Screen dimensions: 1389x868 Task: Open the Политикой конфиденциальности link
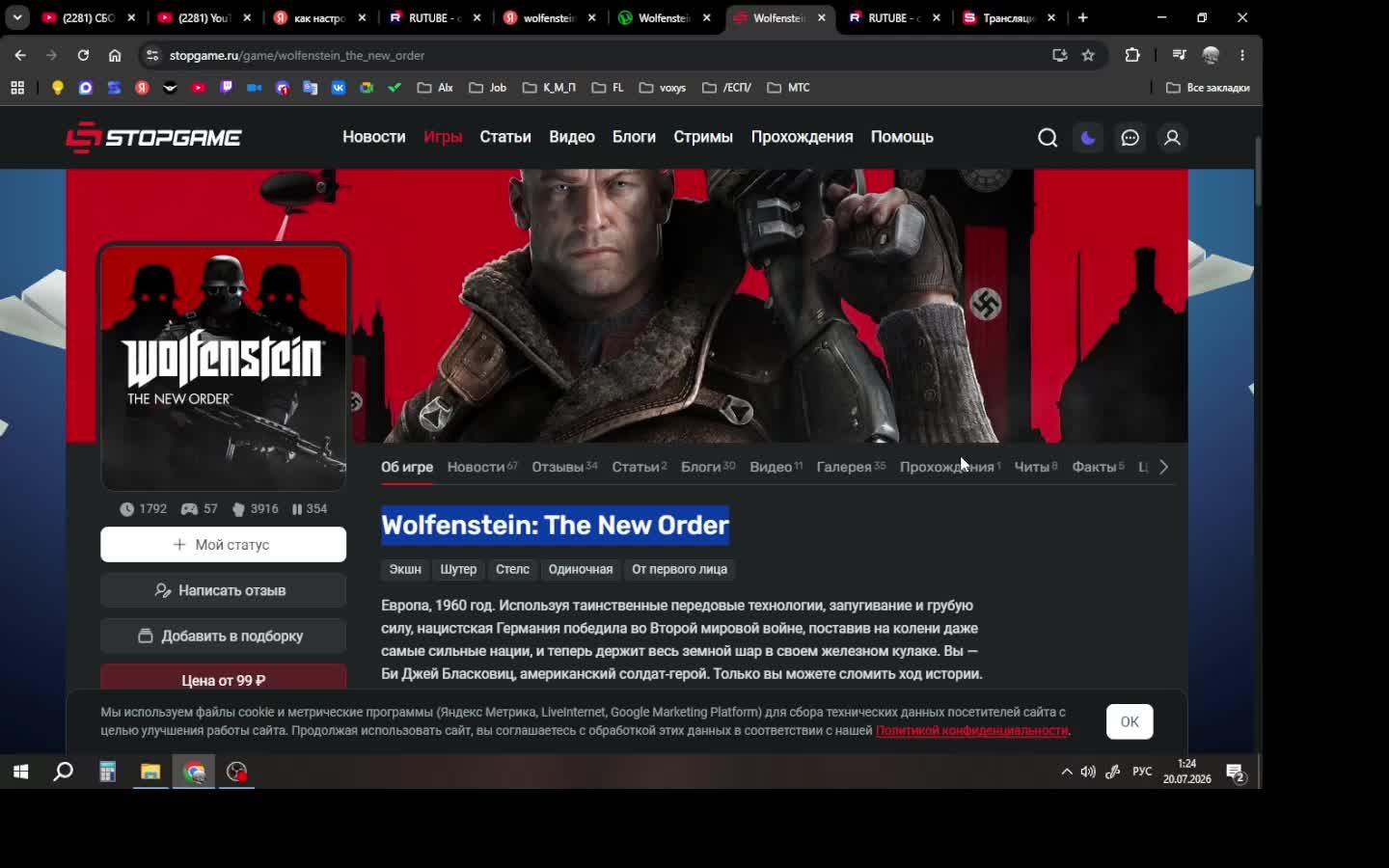click(x=971, y=731)
